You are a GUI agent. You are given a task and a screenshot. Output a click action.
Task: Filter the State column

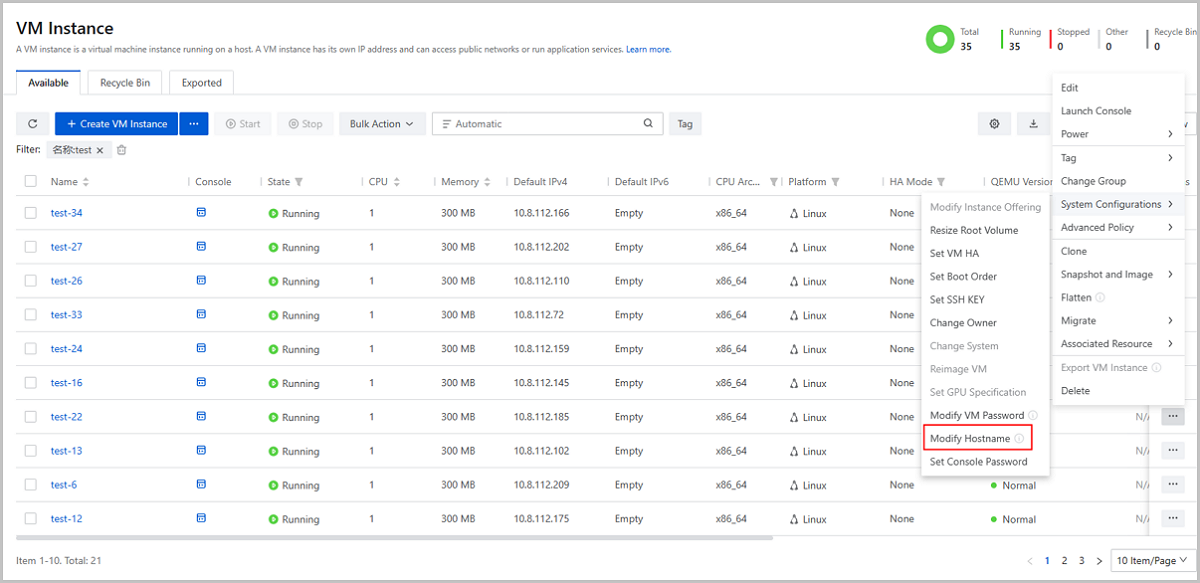(x=299, y=182)
